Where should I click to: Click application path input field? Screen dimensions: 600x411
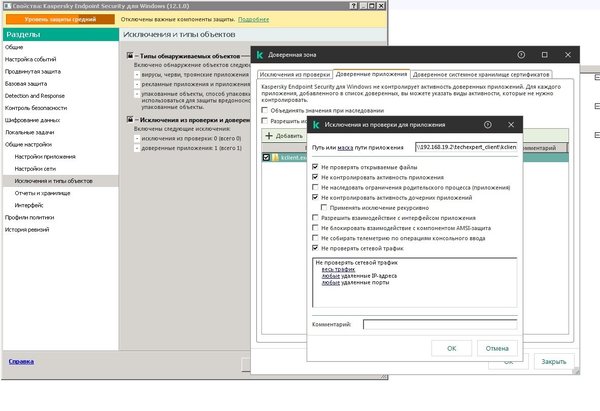(x=466, y=147)
